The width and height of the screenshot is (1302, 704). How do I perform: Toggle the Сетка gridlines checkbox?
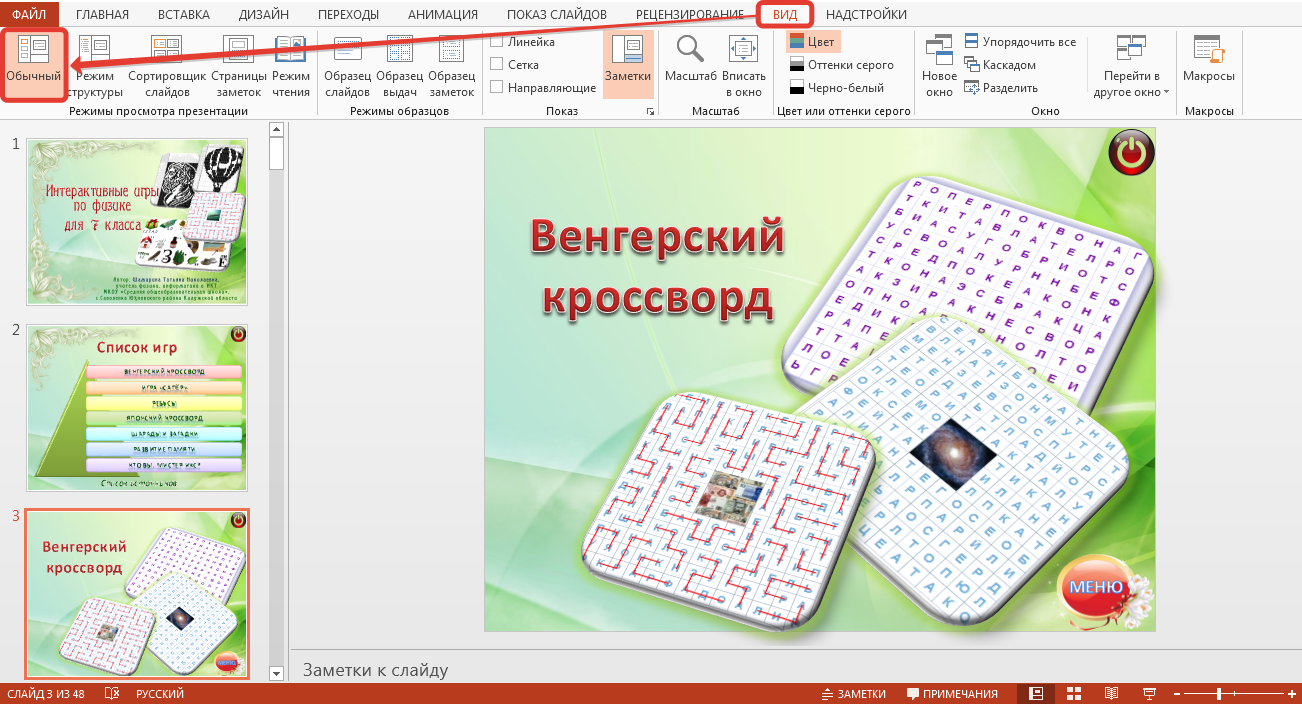tap(497, 65)
